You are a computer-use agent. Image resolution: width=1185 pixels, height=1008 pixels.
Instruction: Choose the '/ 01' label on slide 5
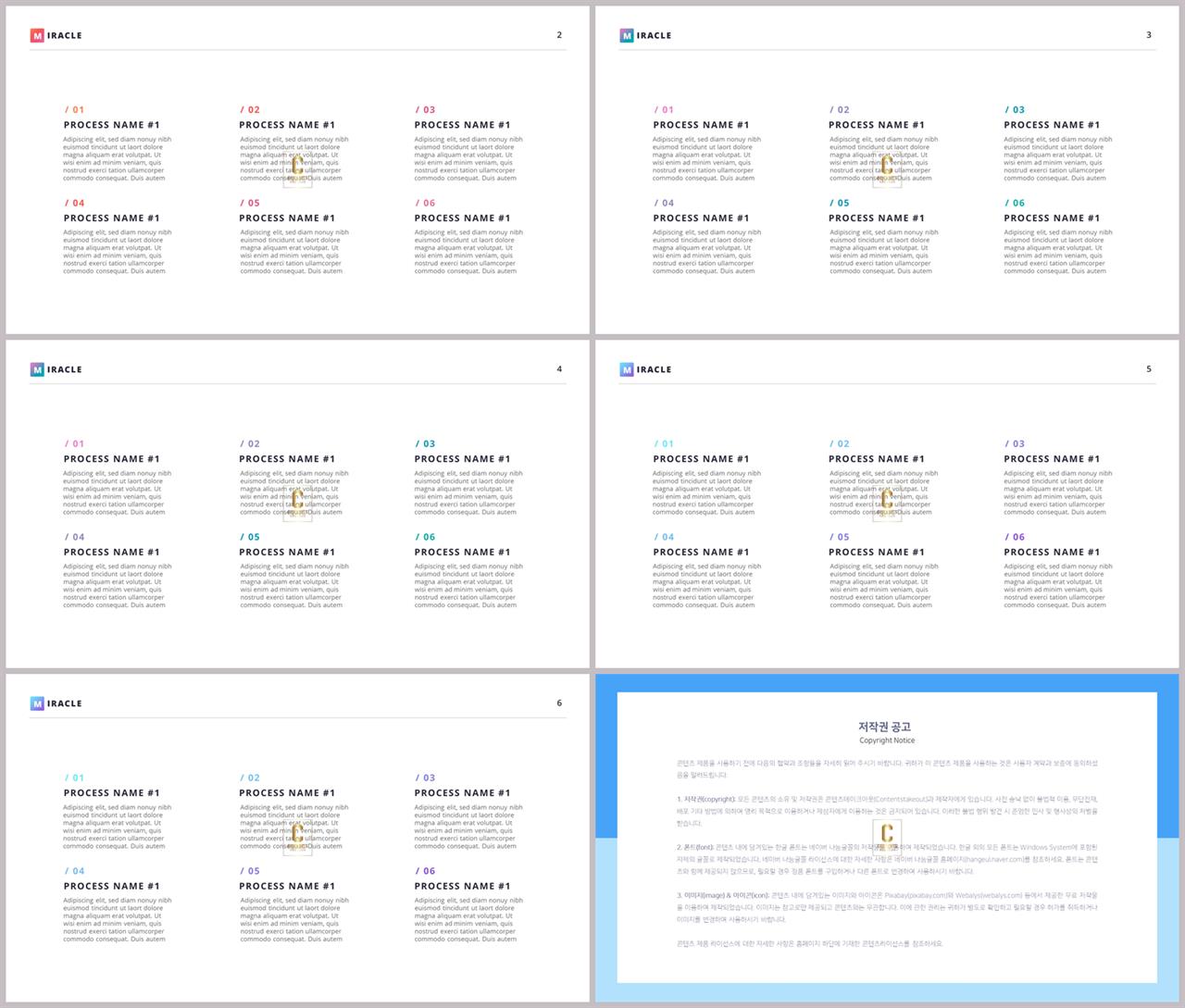pos(664,443)
